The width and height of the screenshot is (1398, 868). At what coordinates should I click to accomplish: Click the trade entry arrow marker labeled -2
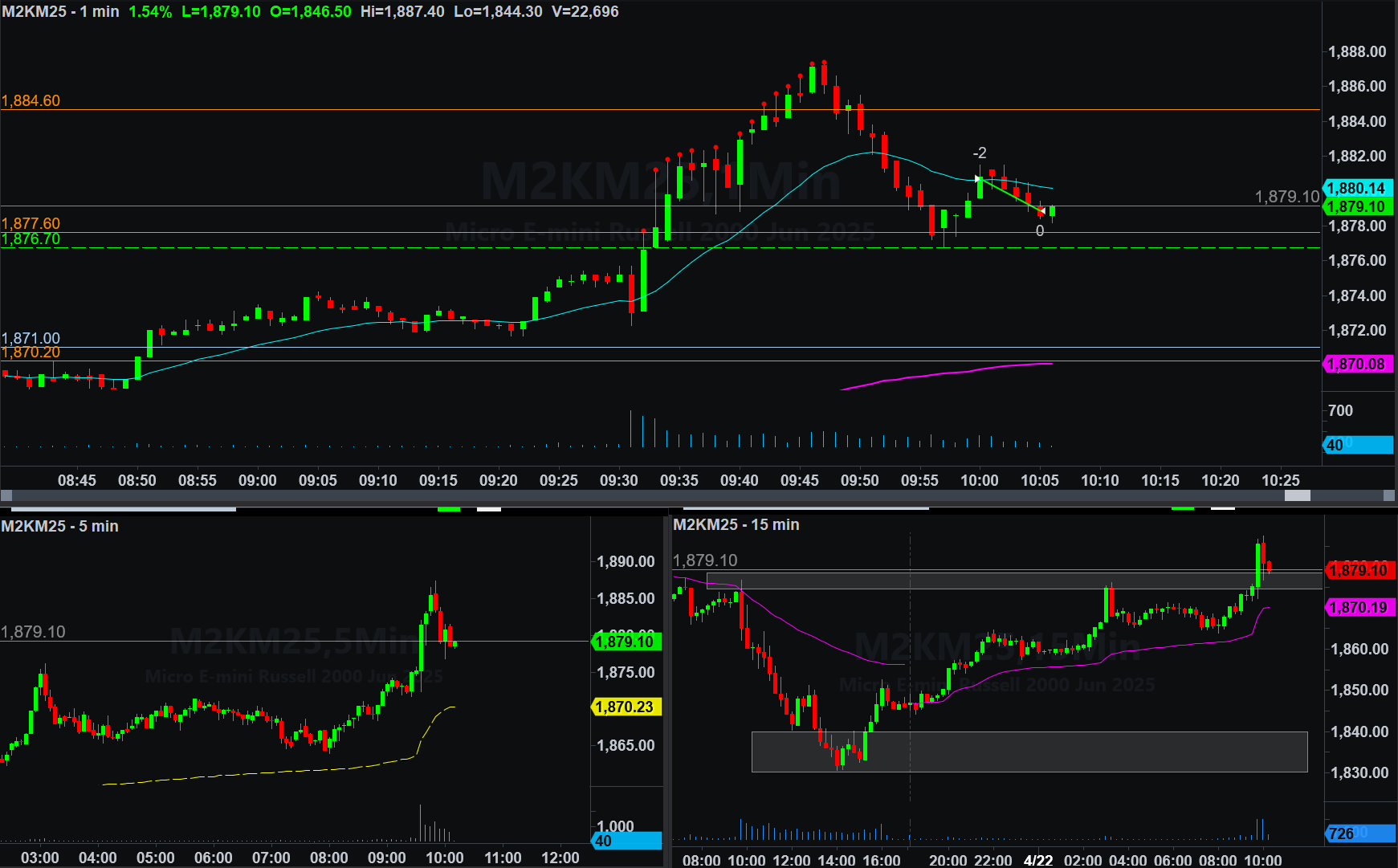coord(978,178)
